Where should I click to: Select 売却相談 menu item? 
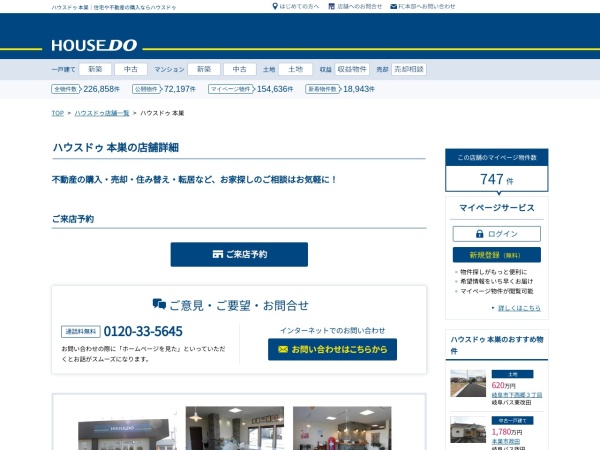pyautogui.click(x=409, y=69)
